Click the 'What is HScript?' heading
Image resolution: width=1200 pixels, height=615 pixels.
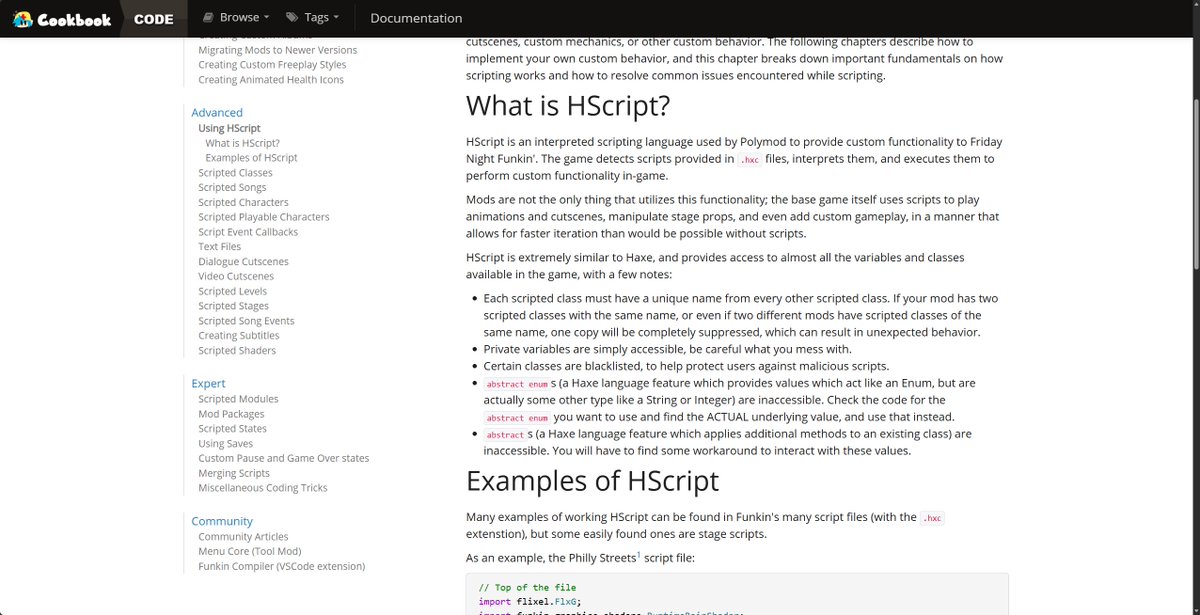click(x=568, y=106)
